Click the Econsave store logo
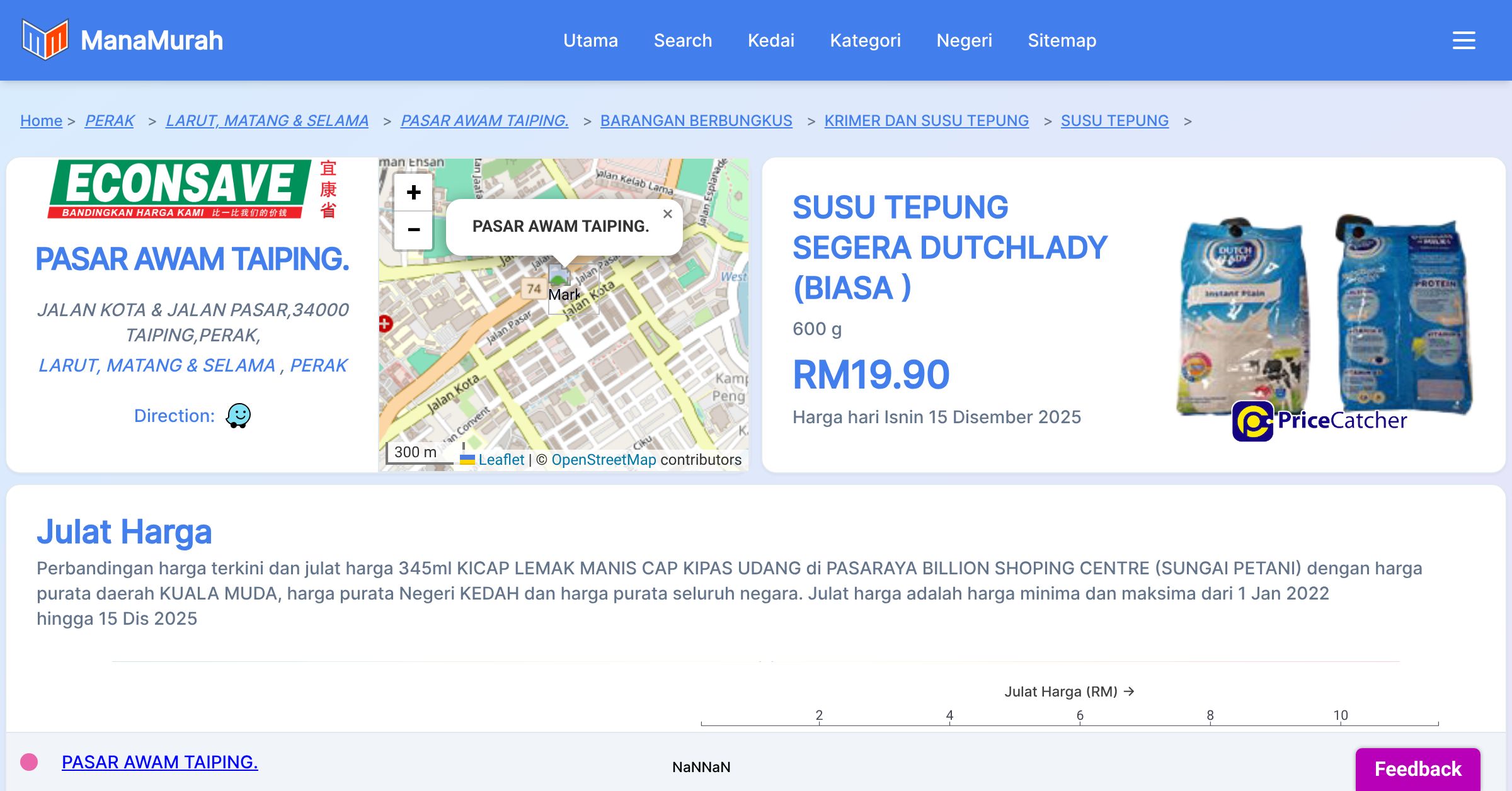Screen dimensions: 1512x791 pos(192,189)
